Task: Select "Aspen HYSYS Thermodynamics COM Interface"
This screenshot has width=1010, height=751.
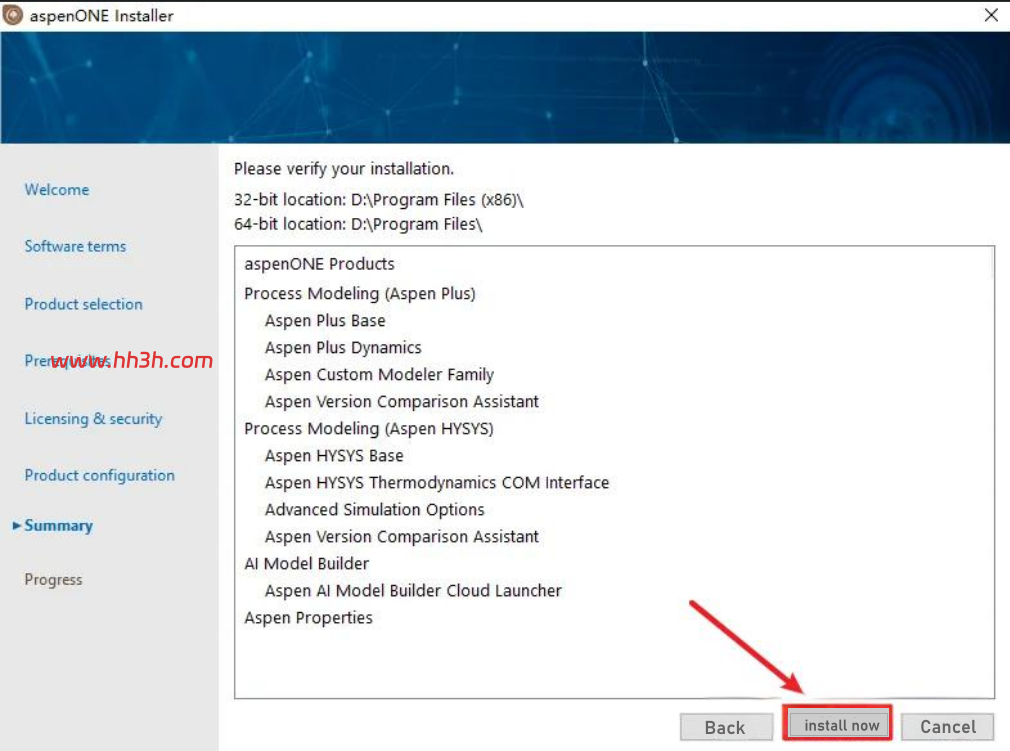Action: pyautogui.click(x=437, y=483)
